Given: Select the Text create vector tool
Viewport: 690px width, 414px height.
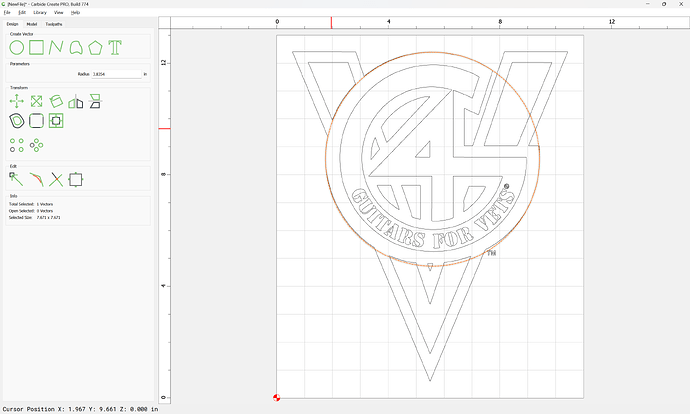Looking at the screenshot, I should 115,48.
